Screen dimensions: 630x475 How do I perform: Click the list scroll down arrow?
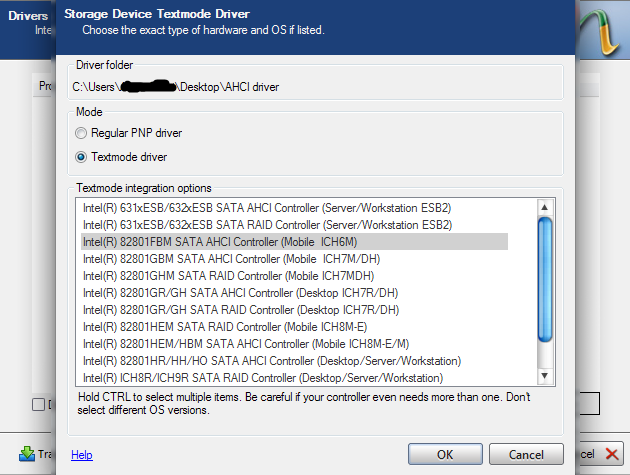(545, 376)
